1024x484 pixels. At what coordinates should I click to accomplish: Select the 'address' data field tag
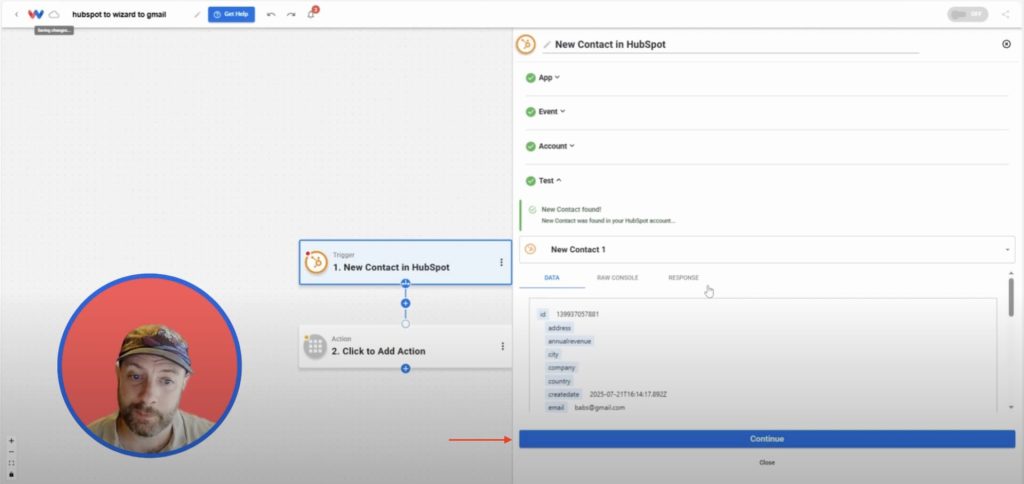point(560,328)
